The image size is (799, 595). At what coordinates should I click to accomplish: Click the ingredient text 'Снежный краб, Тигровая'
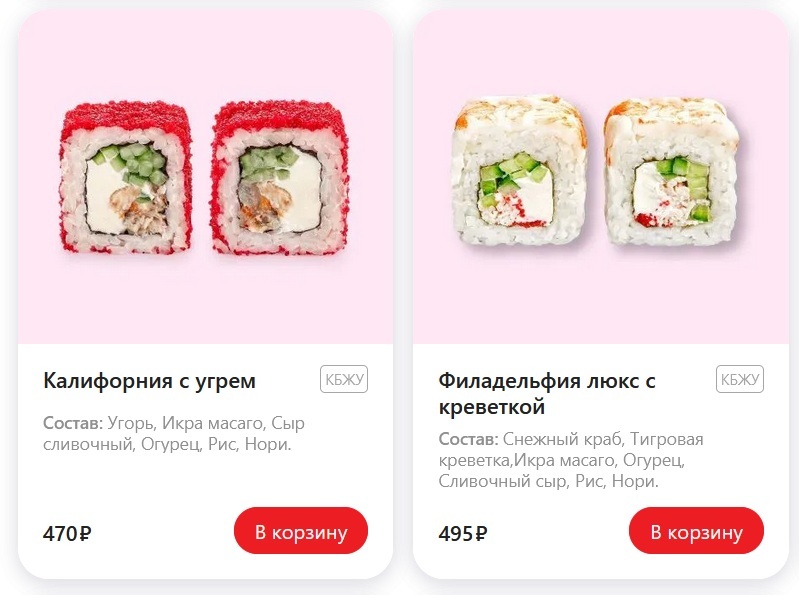click(x=603, y=439)
